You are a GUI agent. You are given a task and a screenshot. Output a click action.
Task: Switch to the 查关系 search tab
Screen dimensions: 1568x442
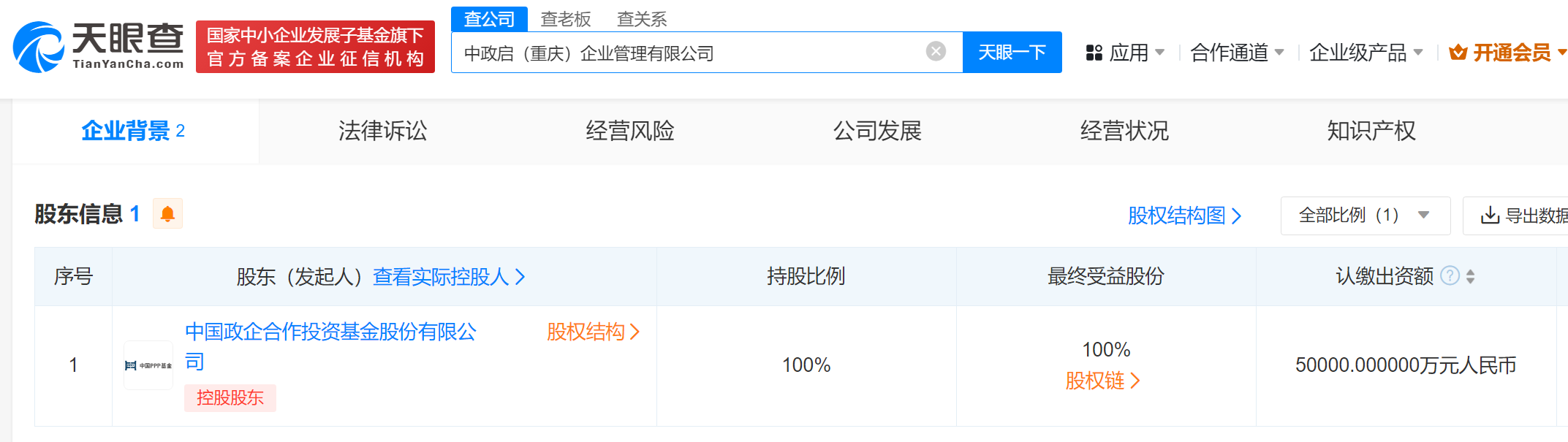click(x=642, y=19)
